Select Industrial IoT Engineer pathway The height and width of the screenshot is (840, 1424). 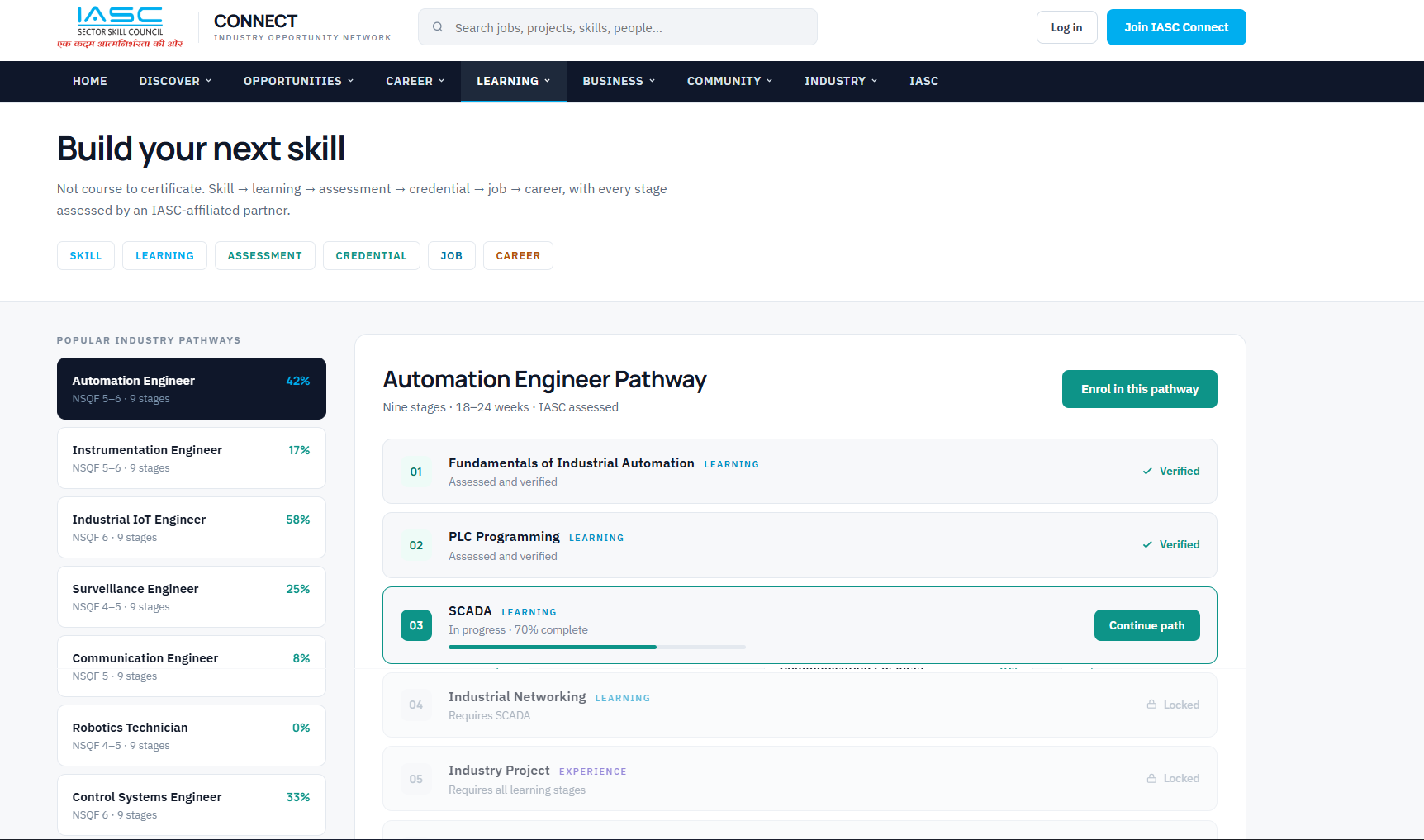(192, 527)
